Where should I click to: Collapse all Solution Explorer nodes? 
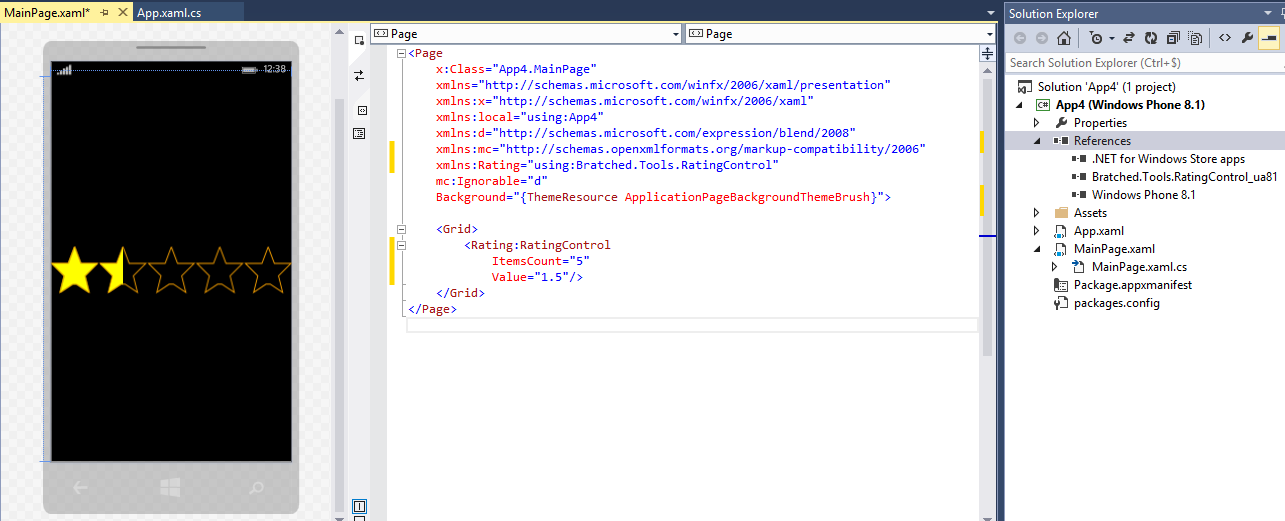coord(1173,38)
